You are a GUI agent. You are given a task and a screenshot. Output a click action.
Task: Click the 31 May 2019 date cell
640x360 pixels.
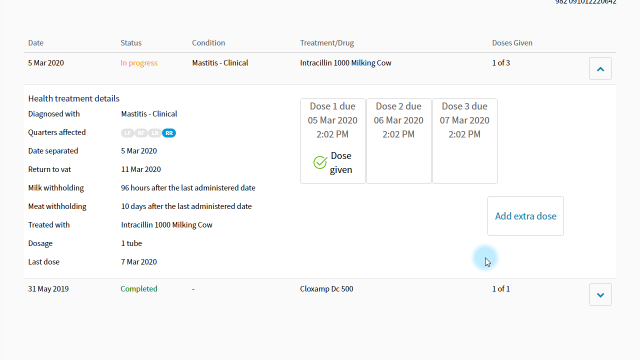(48, 289)
